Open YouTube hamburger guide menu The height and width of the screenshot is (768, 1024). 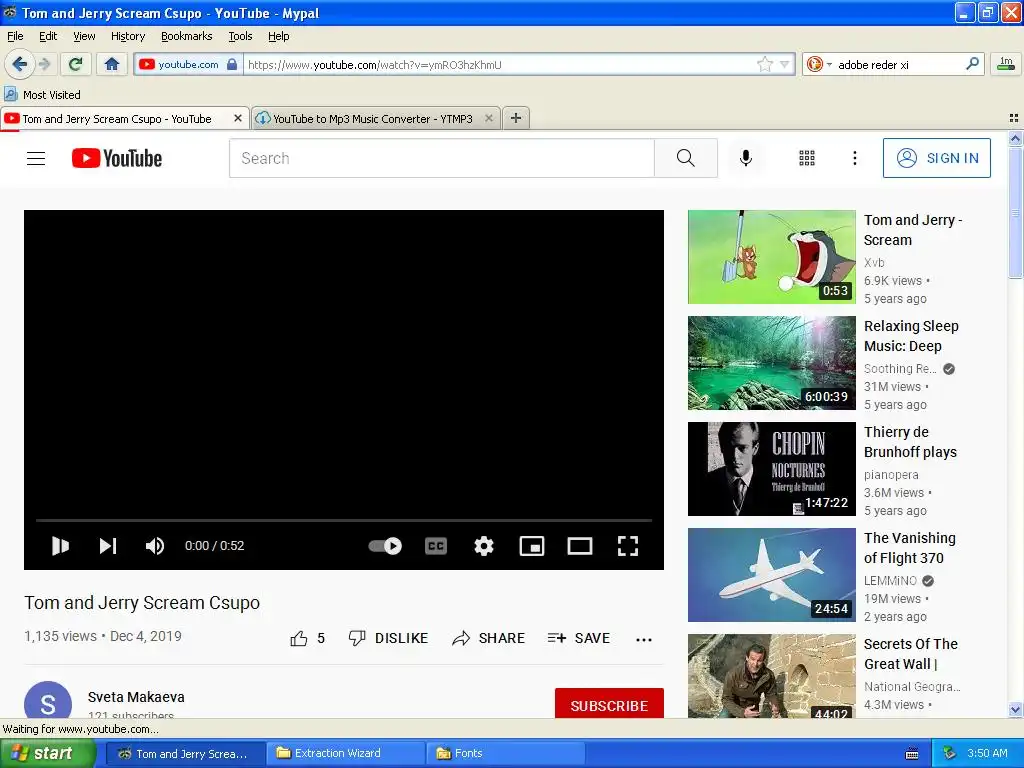click(x=36, y=158)
